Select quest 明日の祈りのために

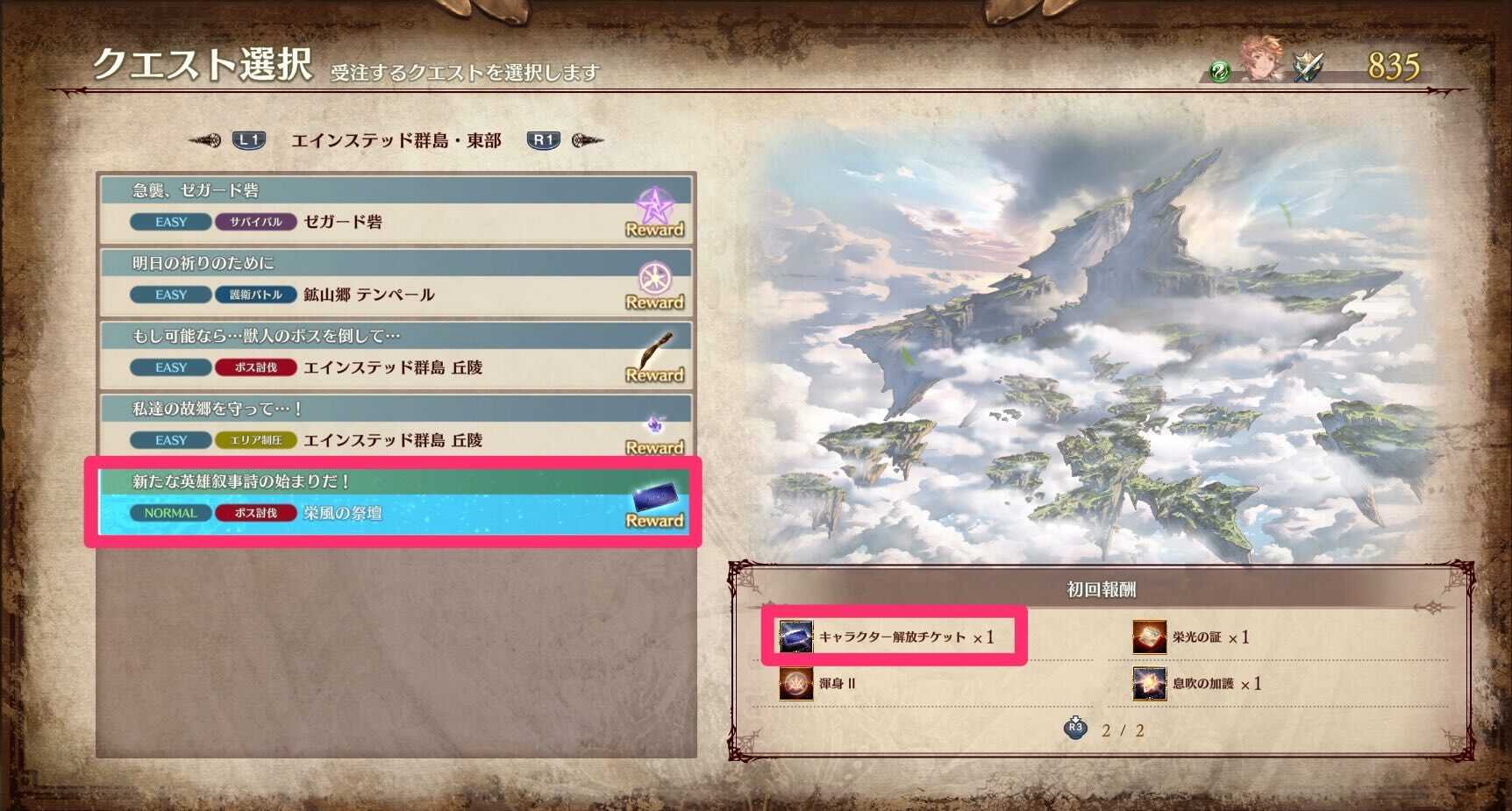[x=396, y=281]
